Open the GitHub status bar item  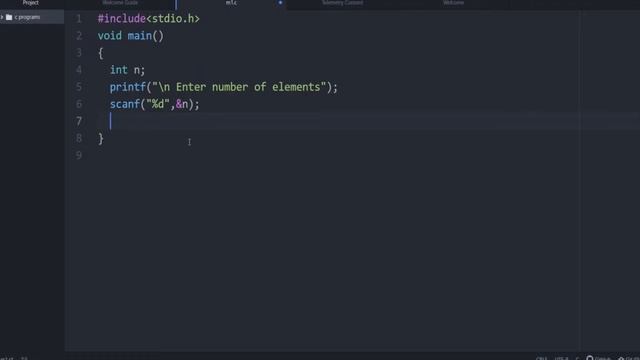598,358
